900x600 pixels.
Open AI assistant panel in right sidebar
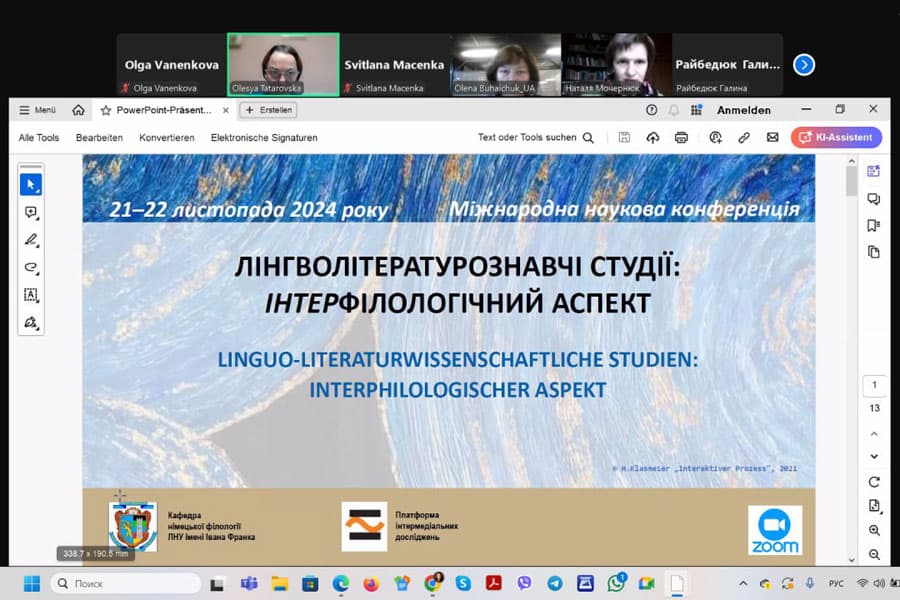[x=874, y=171]
